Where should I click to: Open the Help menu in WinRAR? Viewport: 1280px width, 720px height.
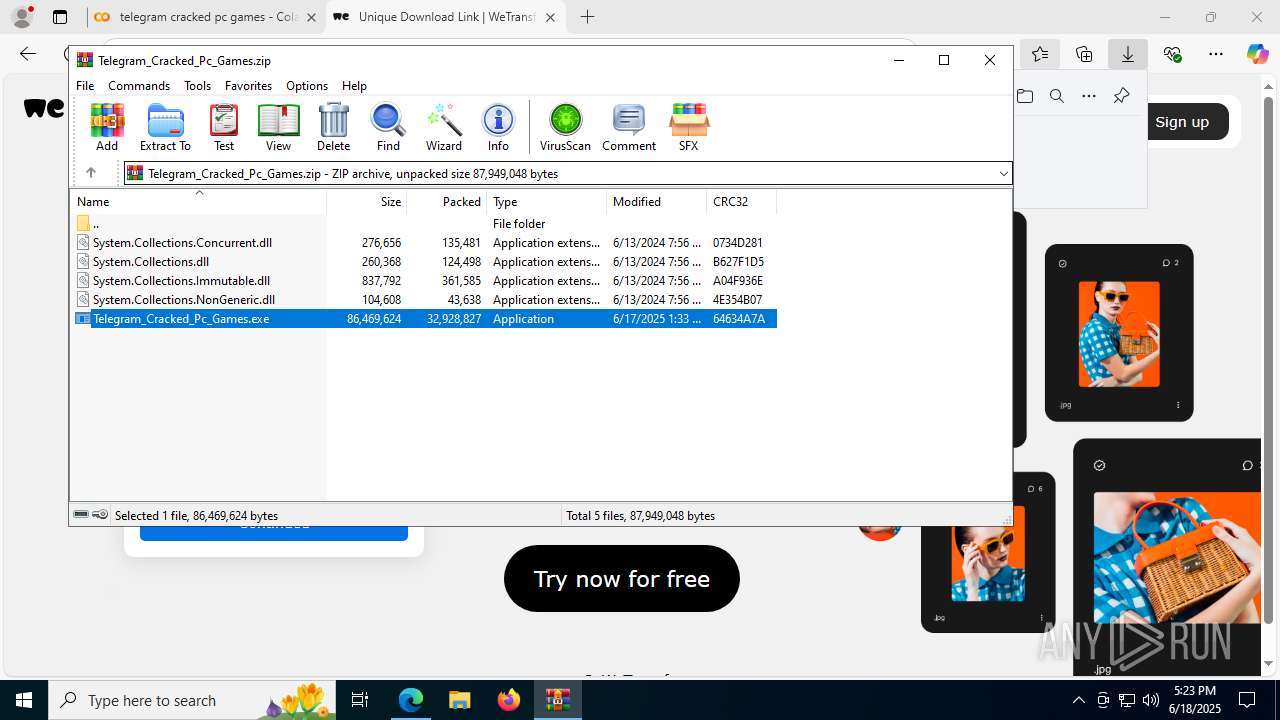pyautogui.click(x=354, y=86)
